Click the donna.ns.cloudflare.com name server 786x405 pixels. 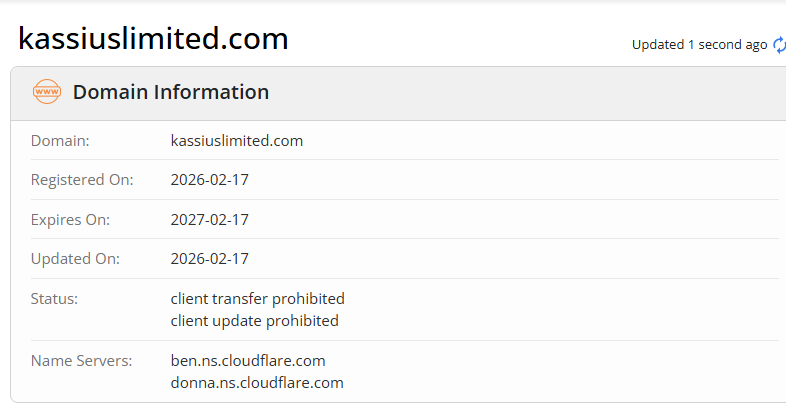257,383
